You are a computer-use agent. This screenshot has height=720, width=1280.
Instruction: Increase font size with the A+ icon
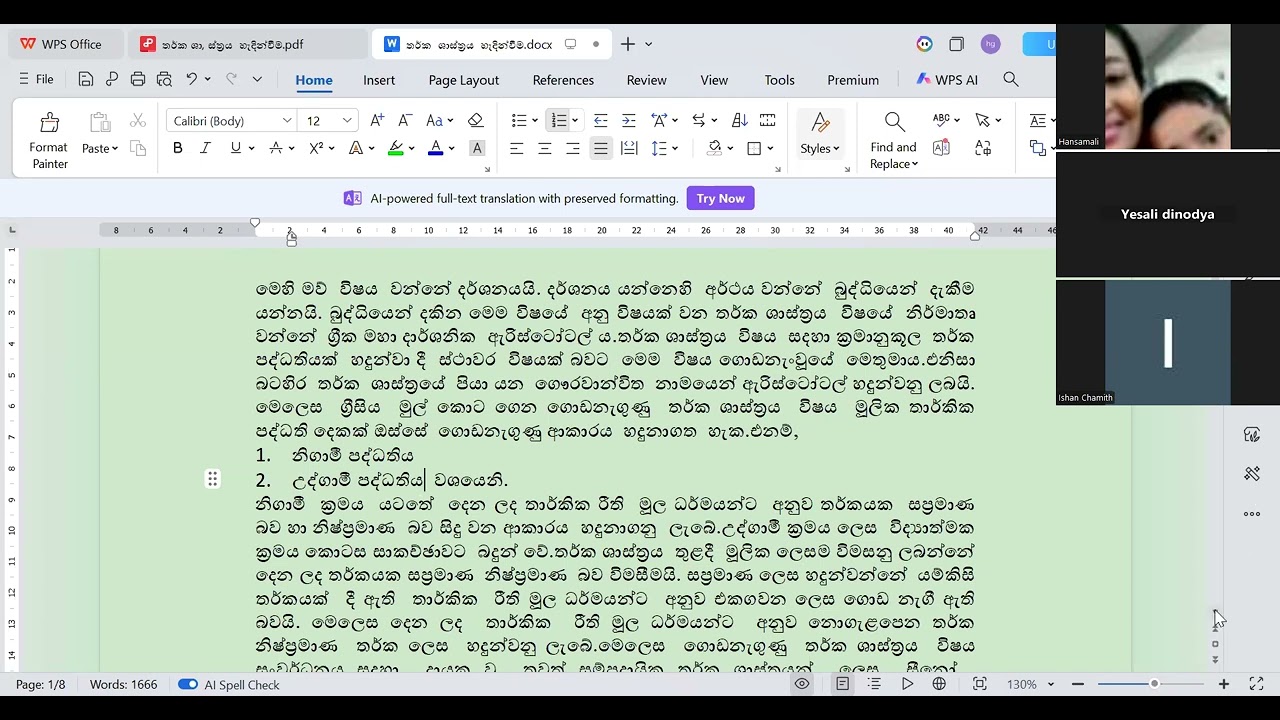[377, 120]
